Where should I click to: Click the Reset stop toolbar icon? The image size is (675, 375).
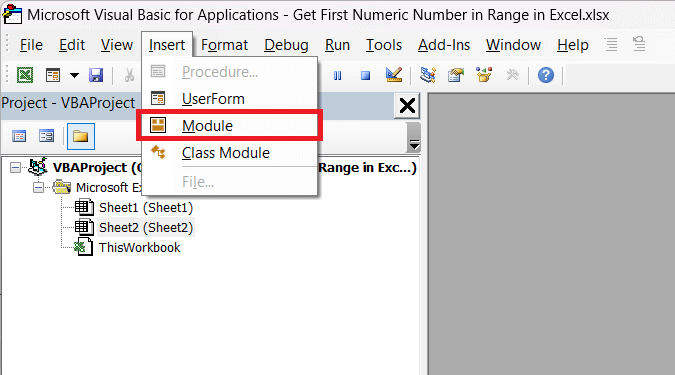[x=365, y=76]
